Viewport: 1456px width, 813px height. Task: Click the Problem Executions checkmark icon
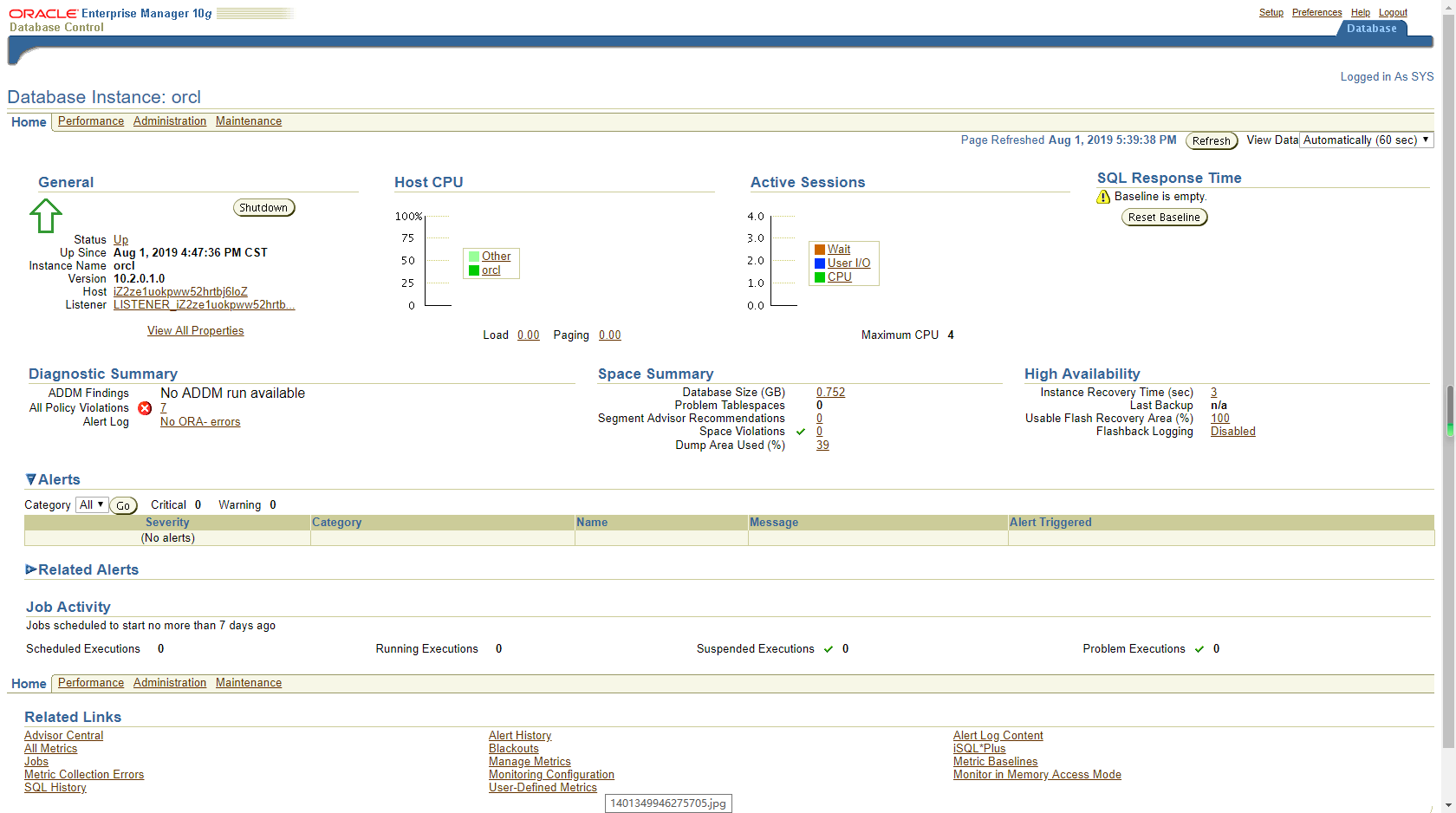point(1199,649)
